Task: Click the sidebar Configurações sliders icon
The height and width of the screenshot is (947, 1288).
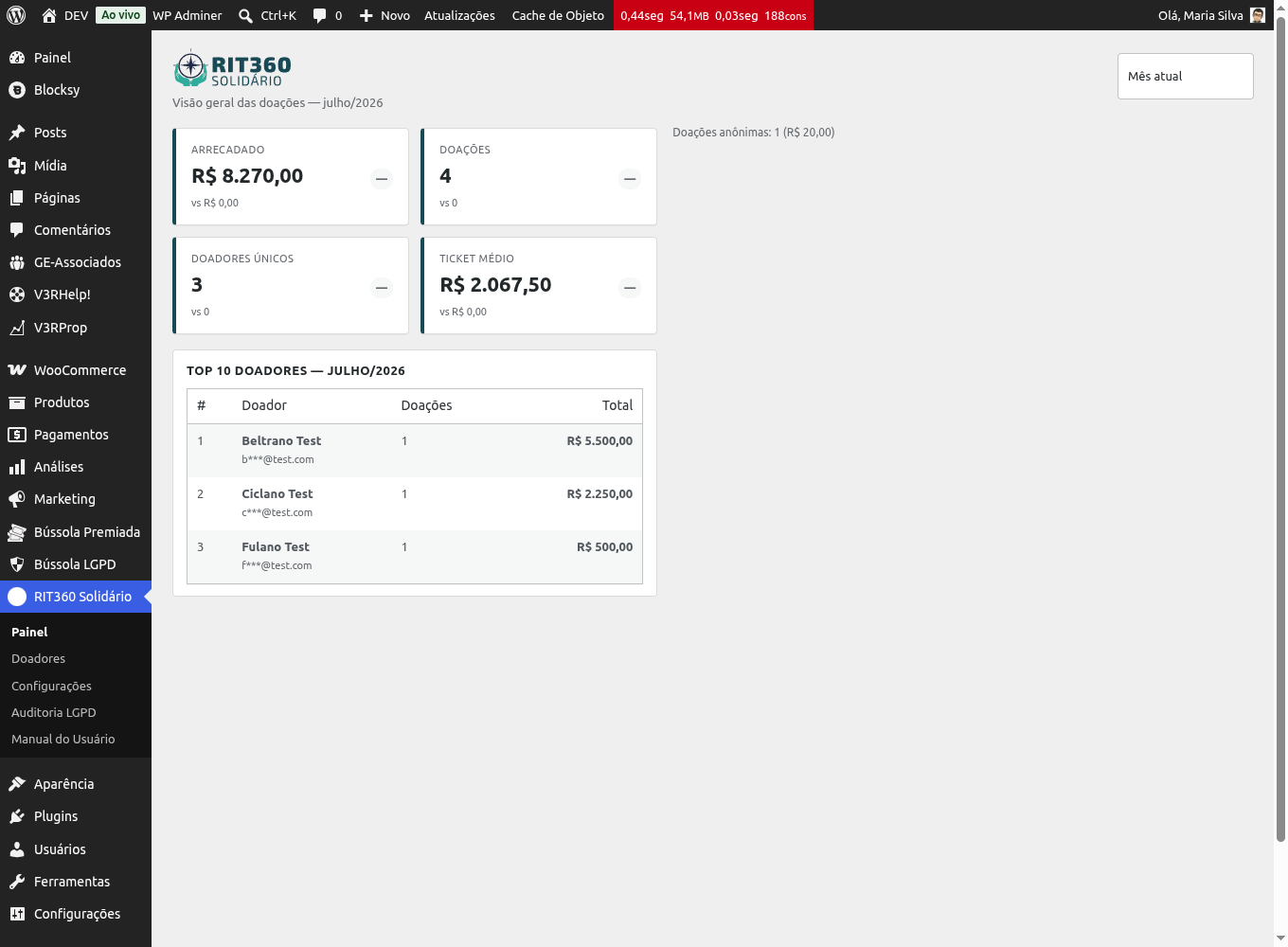Action: (17, 914)
